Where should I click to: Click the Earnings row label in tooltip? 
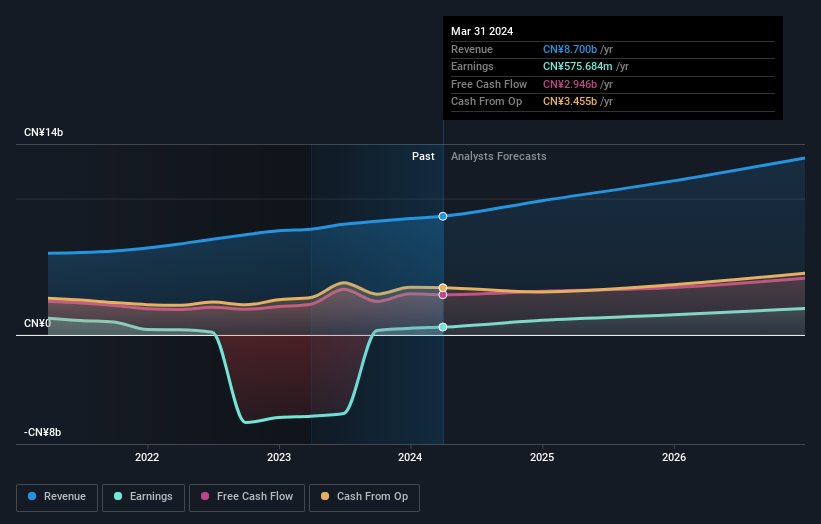[x=472, y=66]
